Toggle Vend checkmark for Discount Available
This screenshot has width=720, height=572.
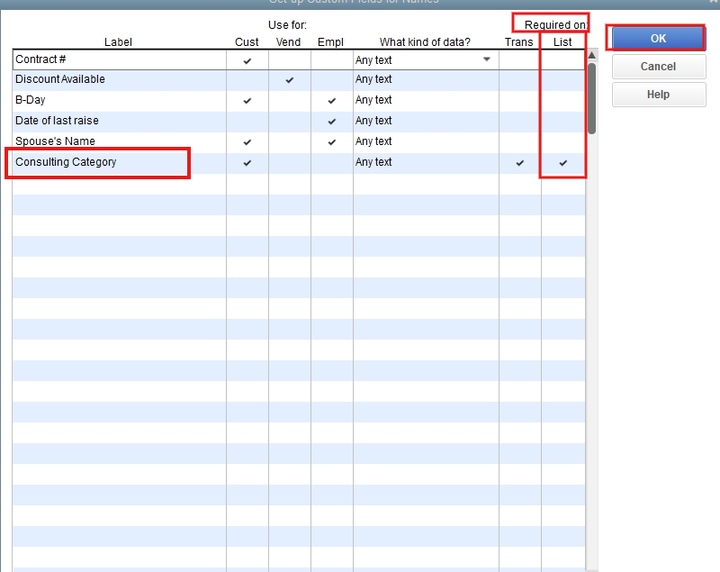(289, 80)
